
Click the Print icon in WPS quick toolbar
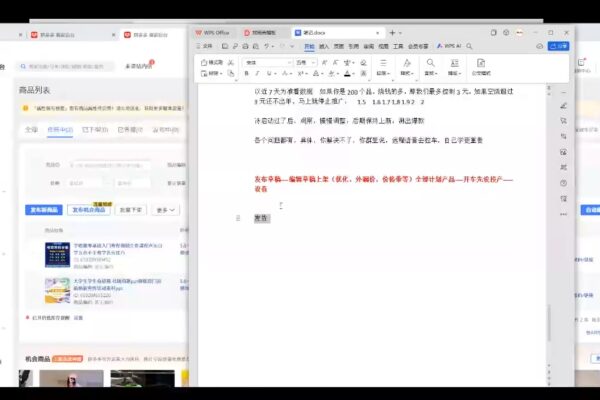(x=245, y=46)
